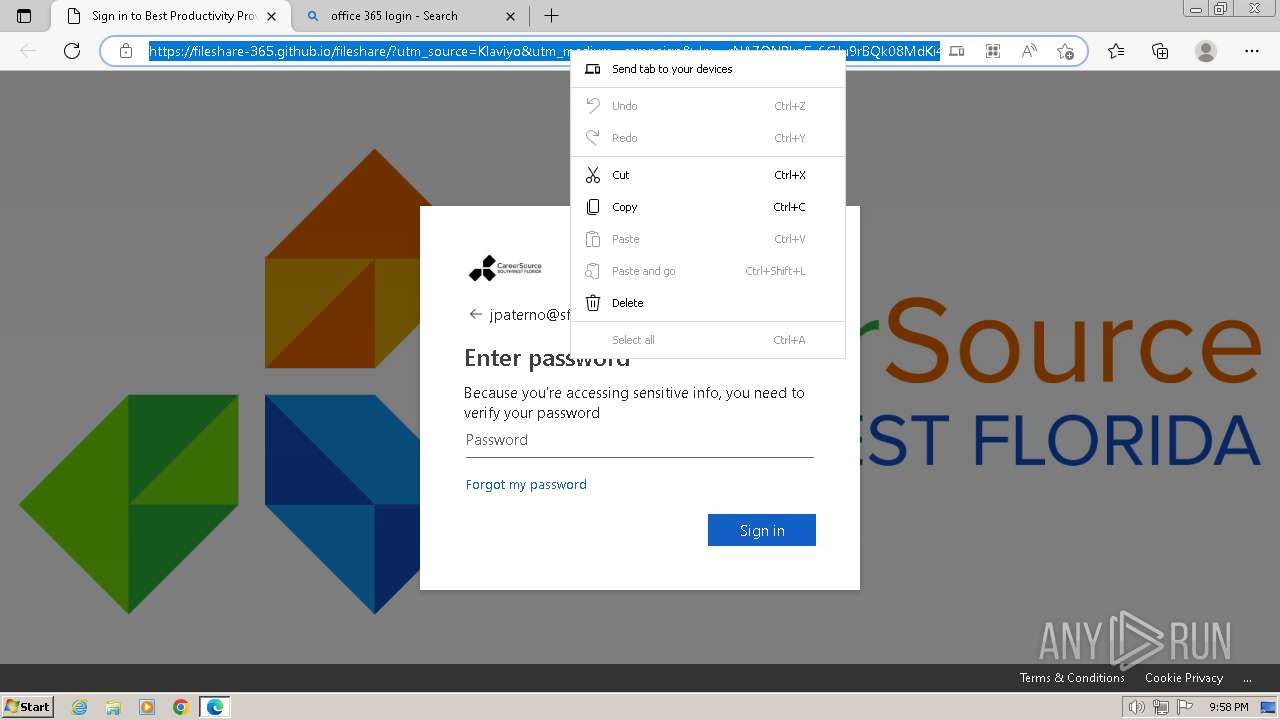Open the volume speaker tray icon
This screenshot has width=1280, height=720.
pos(1137,707)
